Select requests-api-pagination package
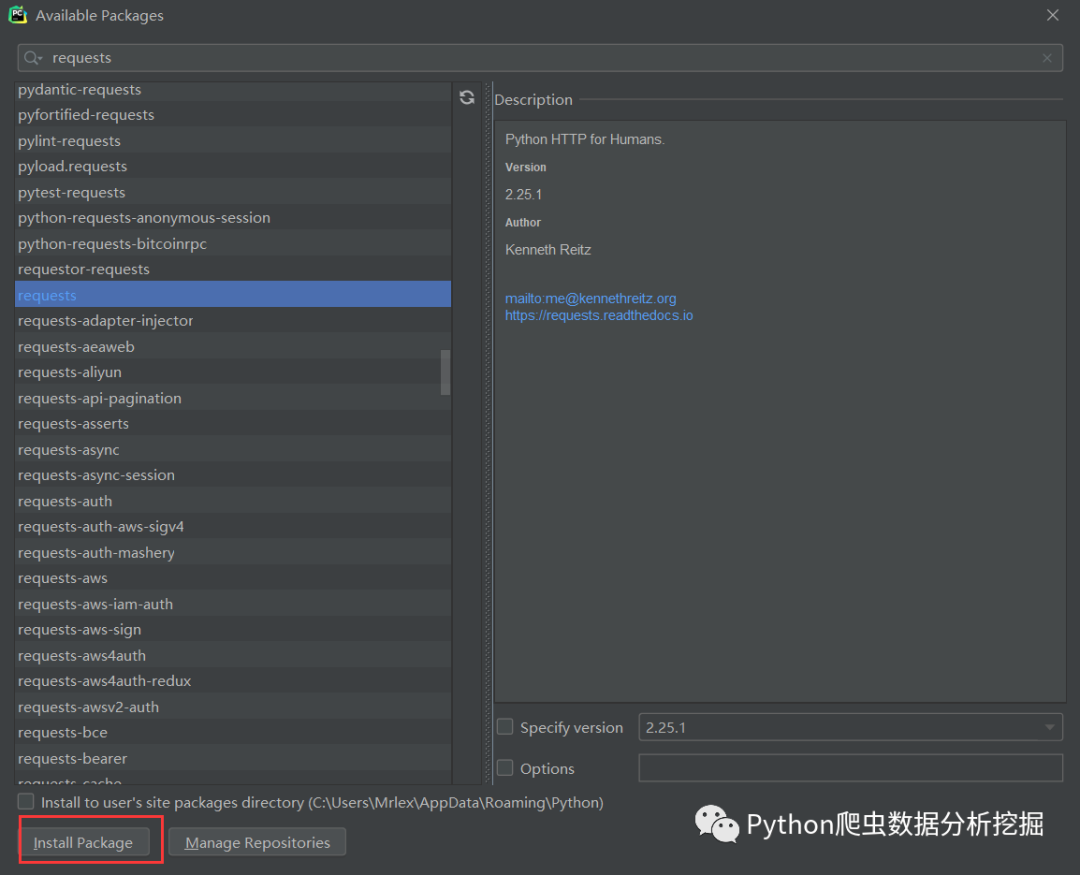The image size is (1080, 875). 233,398
